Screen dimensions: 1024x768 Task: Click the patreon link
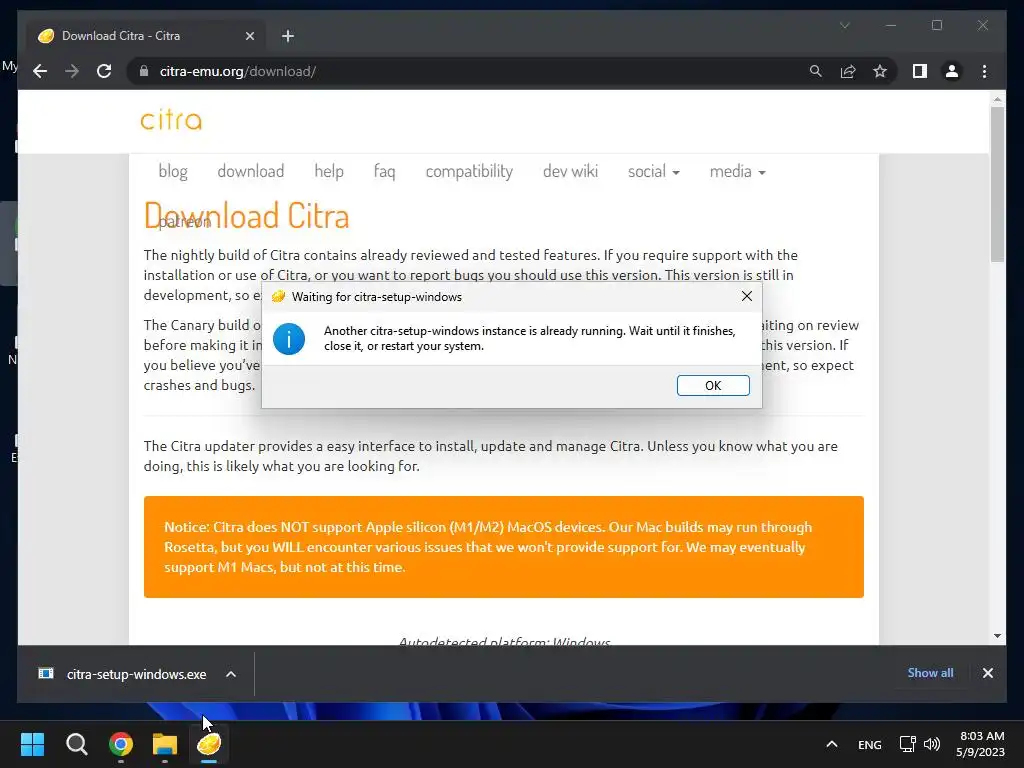point(185,222)
